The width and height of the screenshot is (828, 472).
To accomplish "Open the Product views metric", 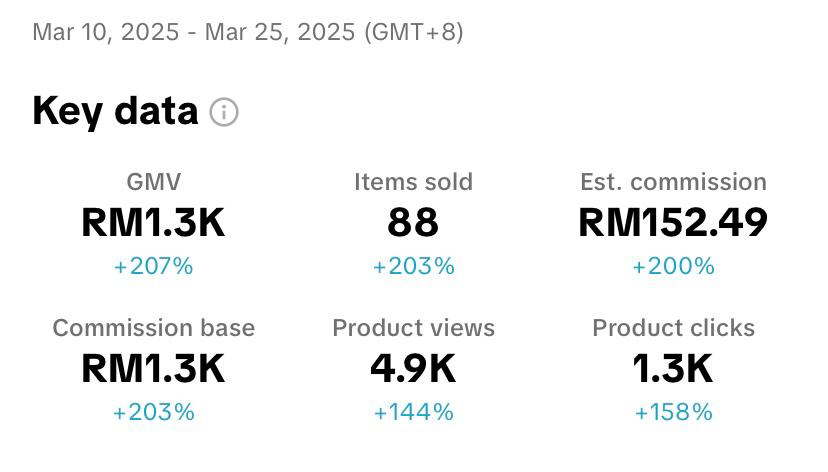I will [413, 328].
